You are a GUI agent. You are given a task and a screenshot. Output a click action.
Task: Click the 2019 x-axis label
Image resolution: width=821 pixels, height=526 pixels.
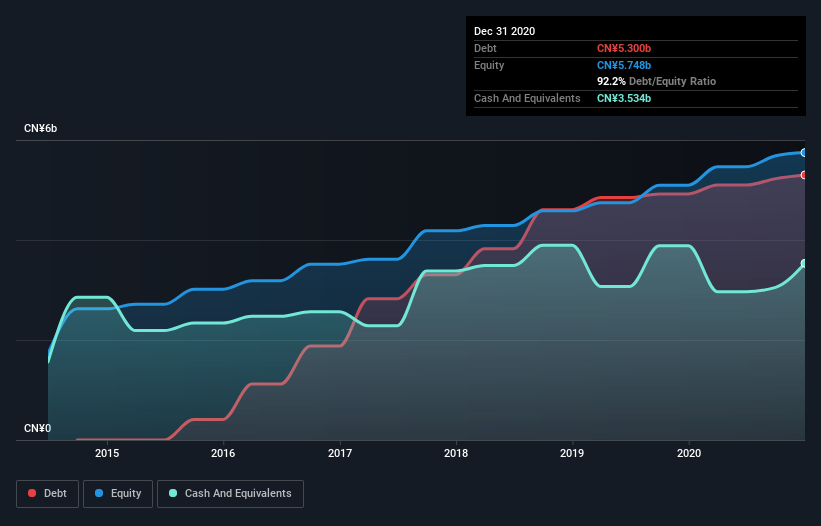572,453
